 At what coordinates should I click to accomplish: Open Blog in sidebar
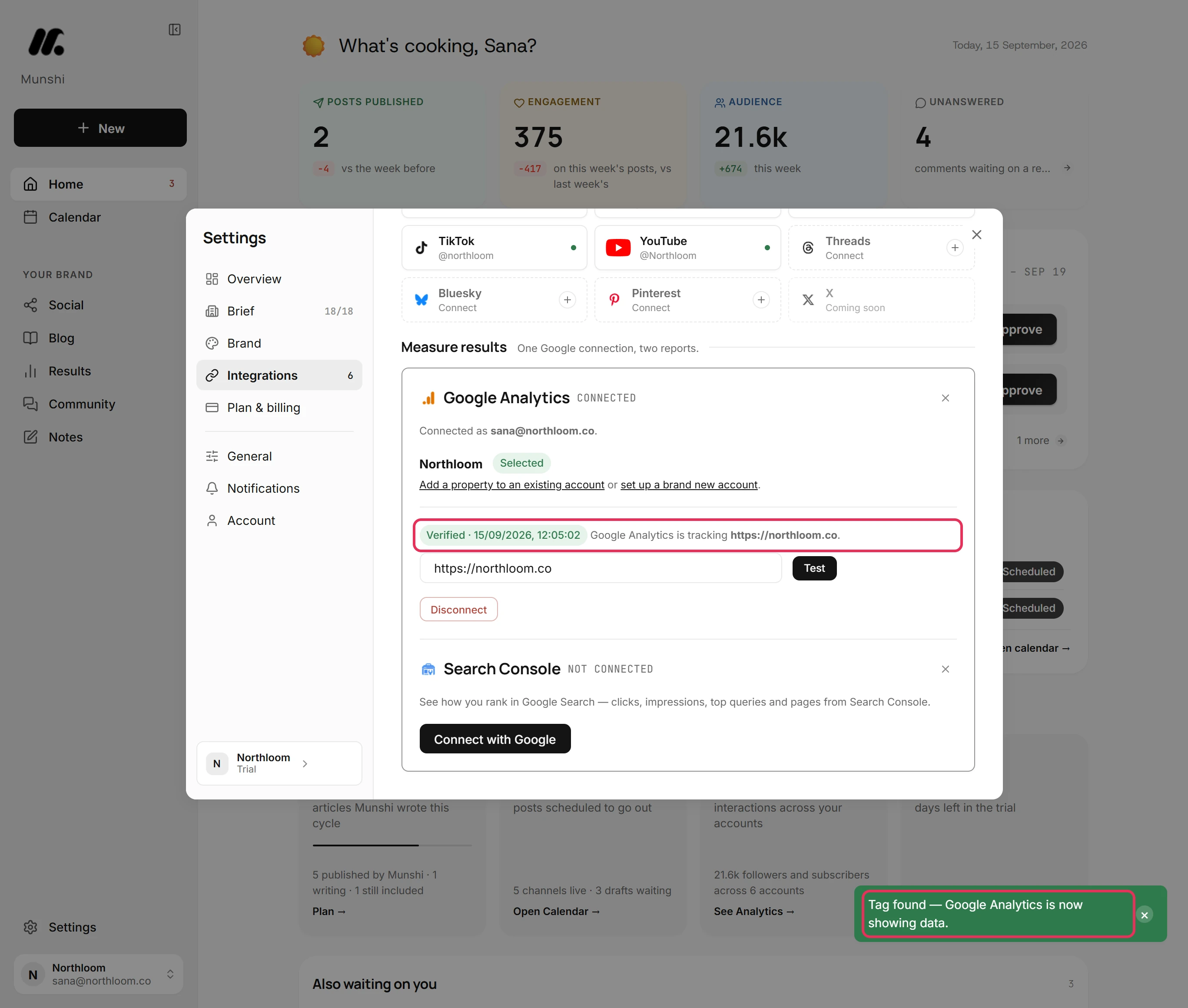(x=98, y=338)
